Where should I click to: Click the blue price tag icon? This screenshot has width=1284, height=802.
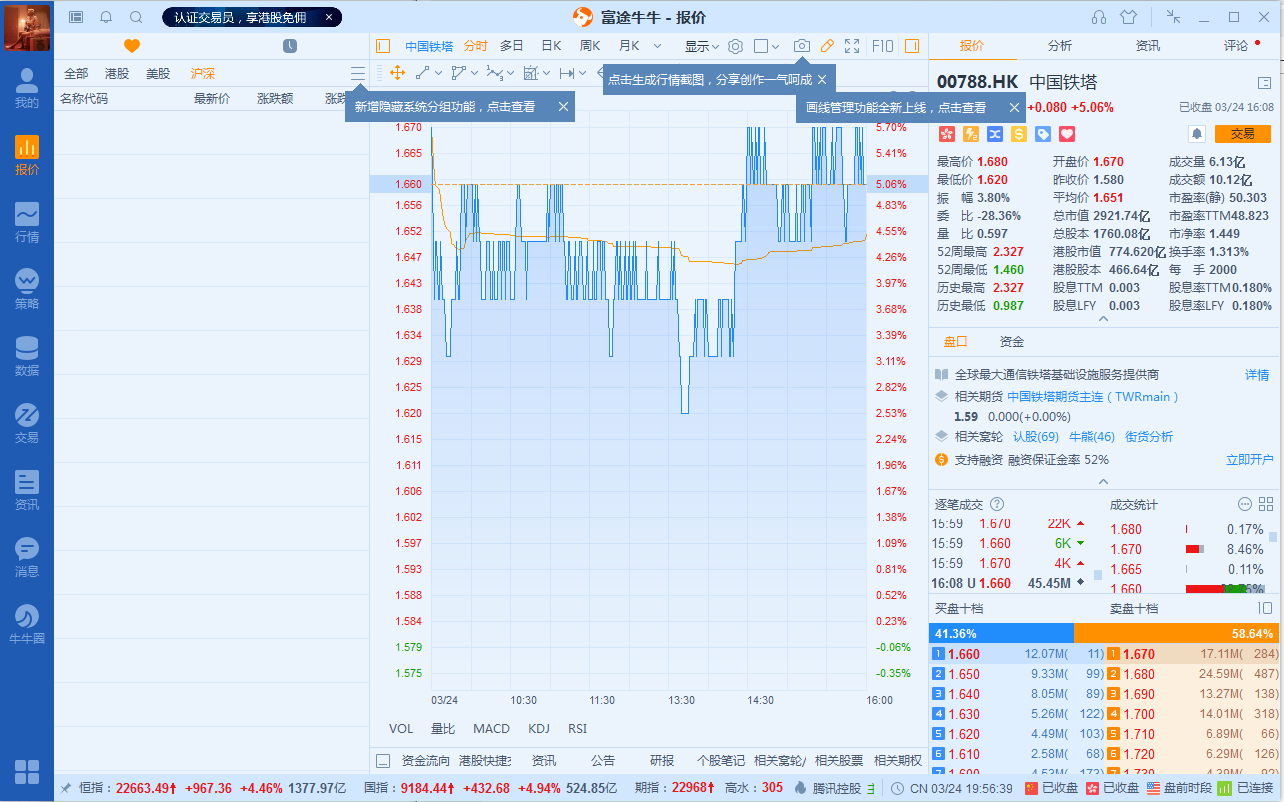(1042, 133)
